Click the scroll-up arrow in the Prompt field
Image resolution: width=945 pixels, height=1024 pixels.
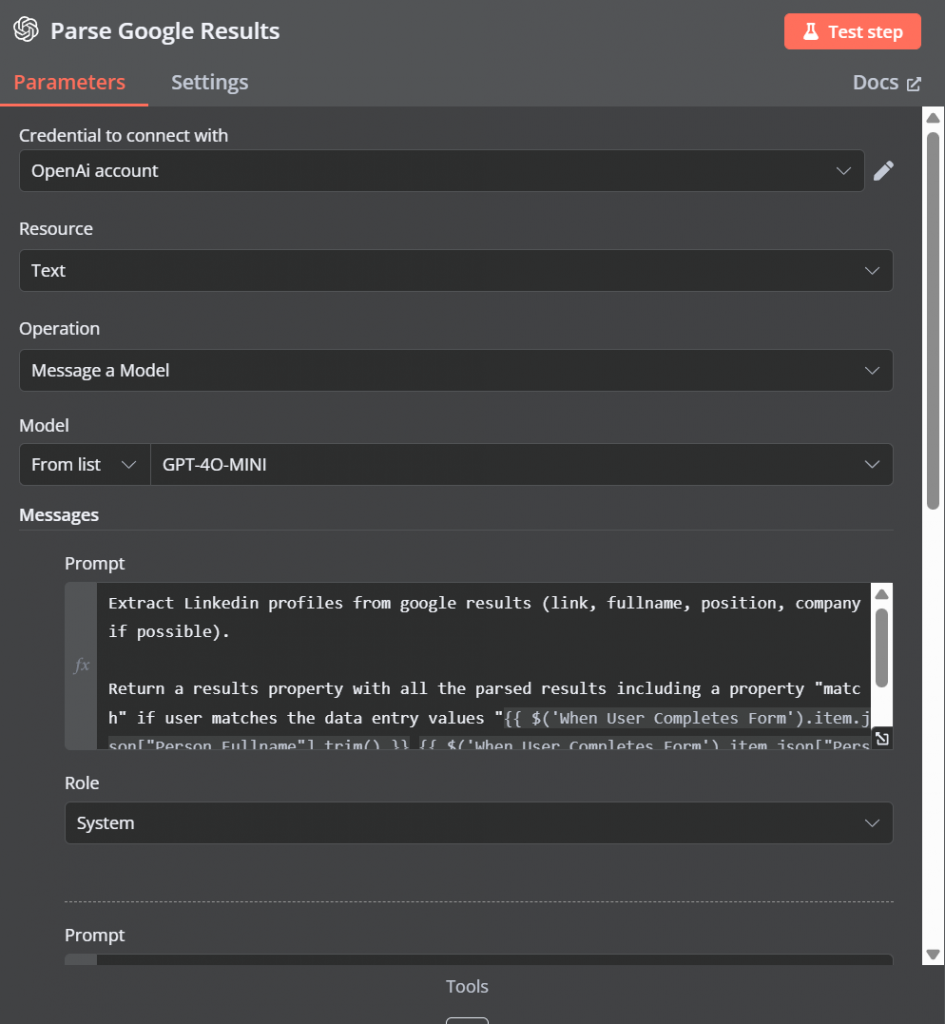coord(881,593)
